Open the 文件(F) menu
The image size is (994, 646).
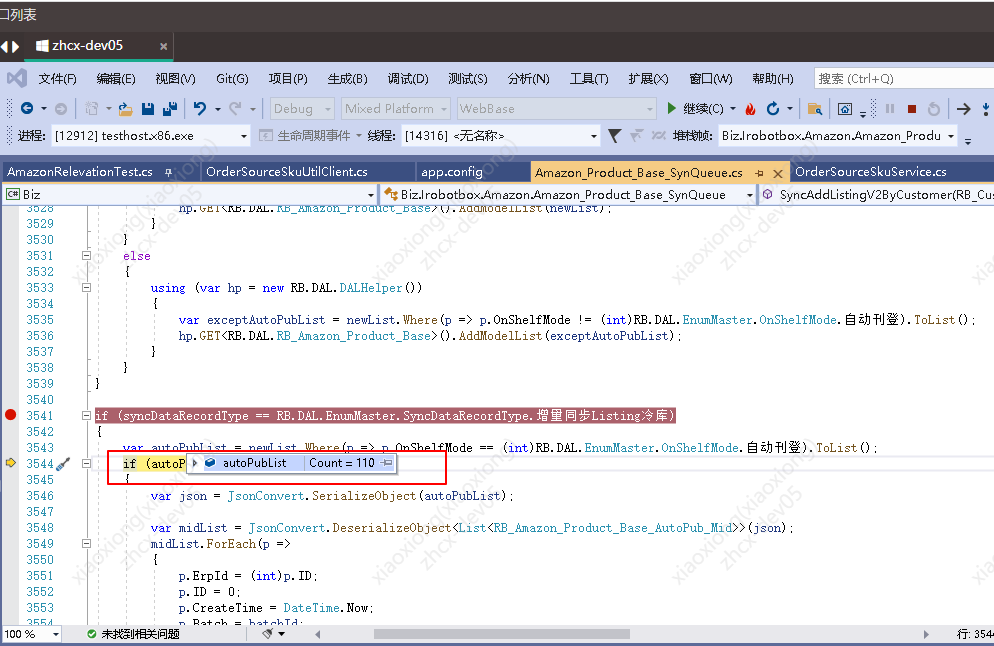pos(58,79)
